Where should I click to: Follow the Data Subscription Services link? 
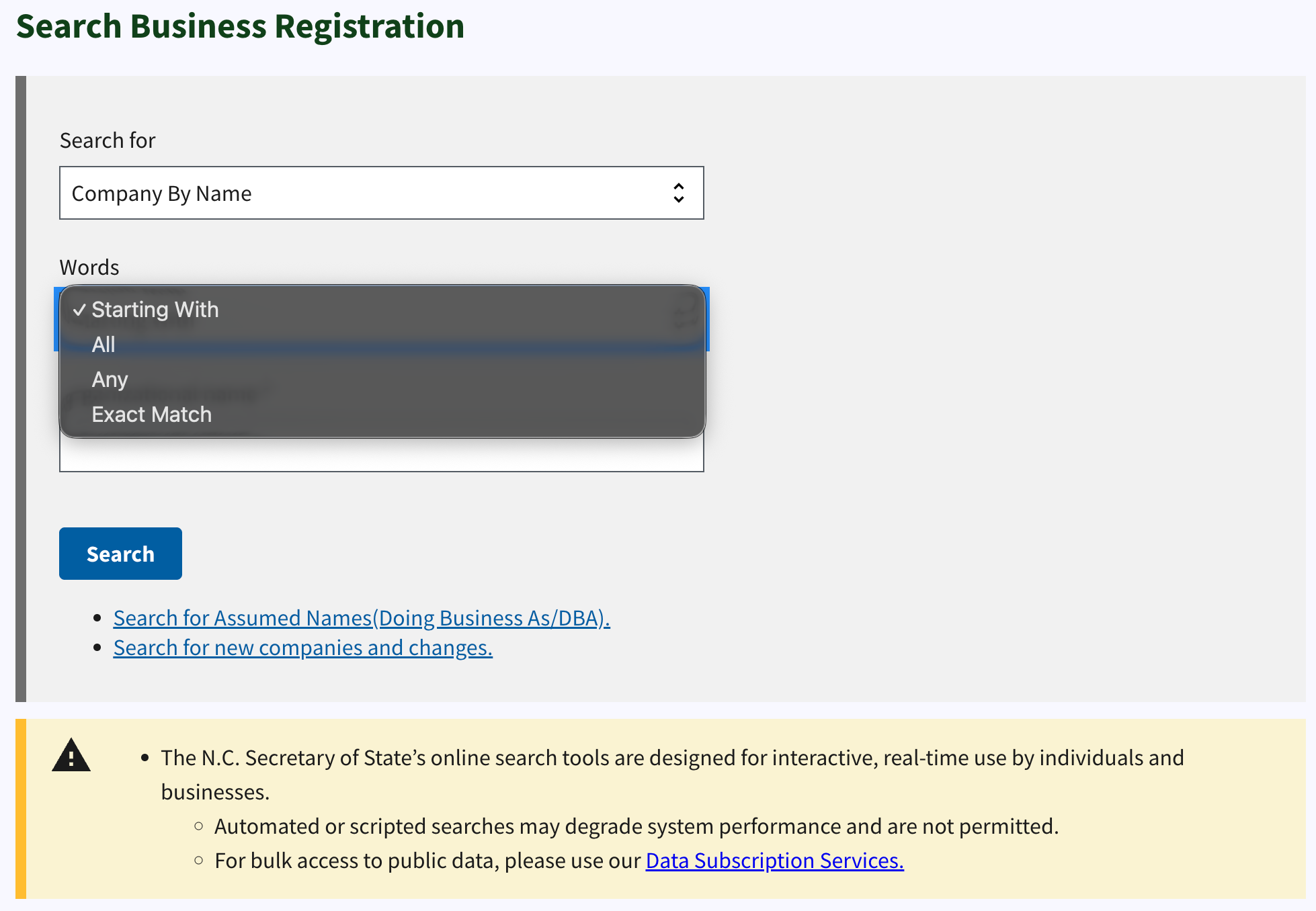pyautogui.click(x=774, y=860)
